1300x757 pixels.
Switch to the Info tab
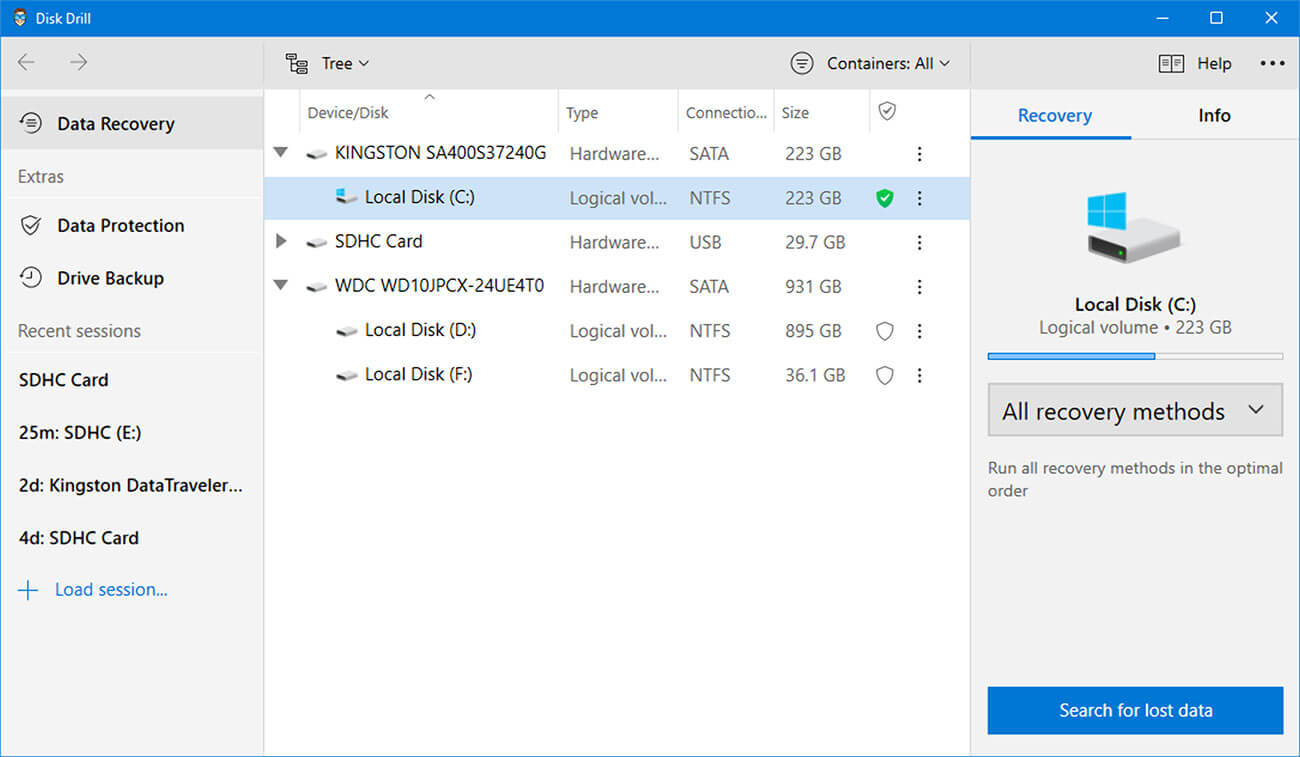[1214, 115]
